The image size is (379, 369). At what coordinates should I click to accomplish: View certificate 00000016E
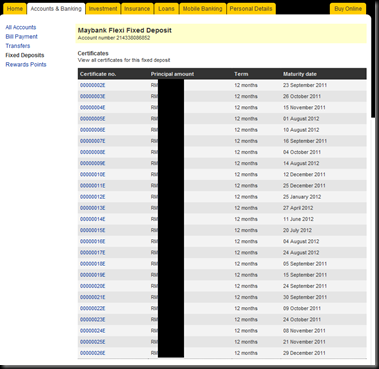pos(93,242)
